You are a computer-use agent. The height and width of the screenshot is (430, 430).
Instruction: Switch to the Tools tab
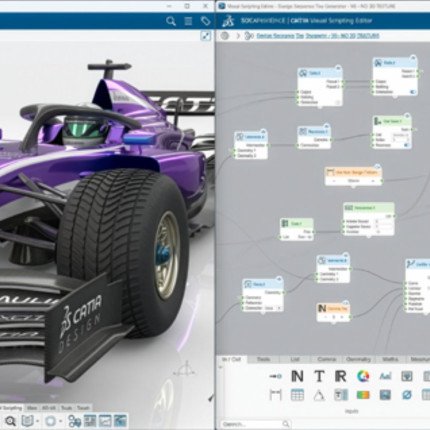tap(263, 359)
